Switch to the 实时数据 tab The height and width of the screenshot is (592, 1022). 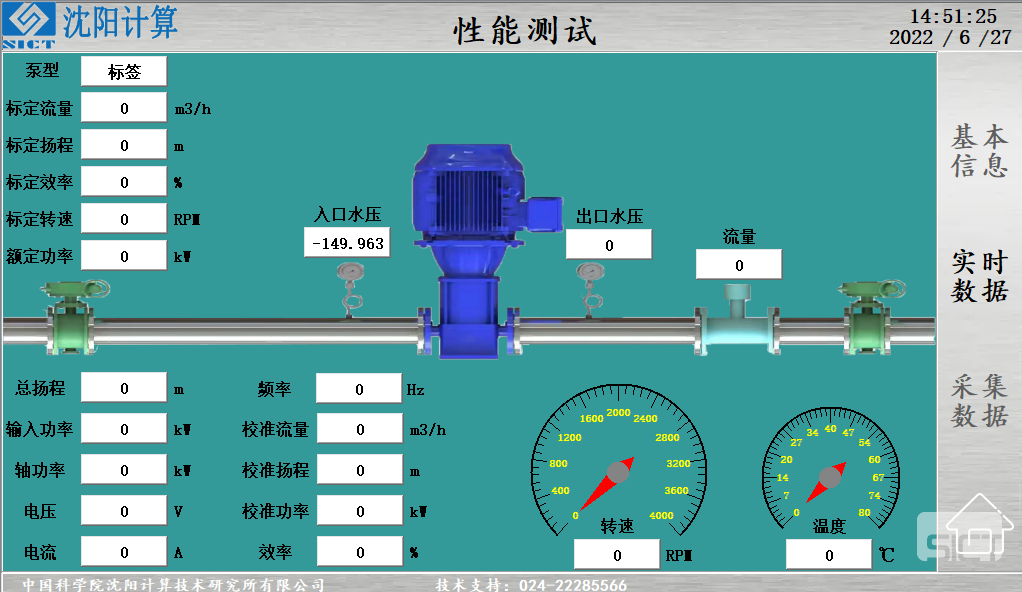pyautogui.click(x=978, y=276)
